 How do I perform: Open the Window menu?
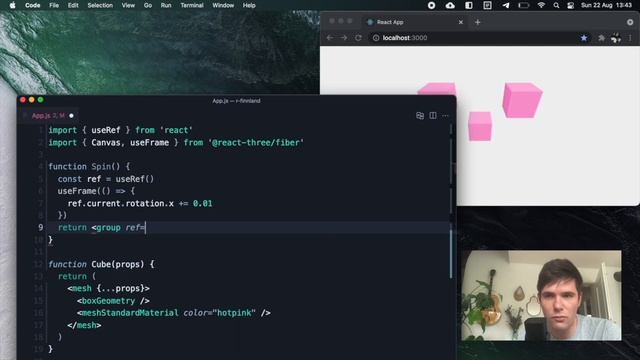(223, 5)
